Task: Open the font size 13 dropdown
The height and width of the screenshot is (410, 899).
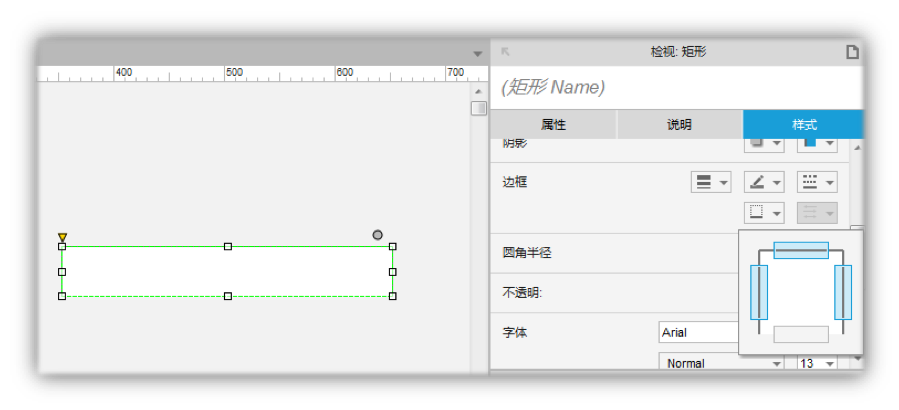Action: coord(817,363)
